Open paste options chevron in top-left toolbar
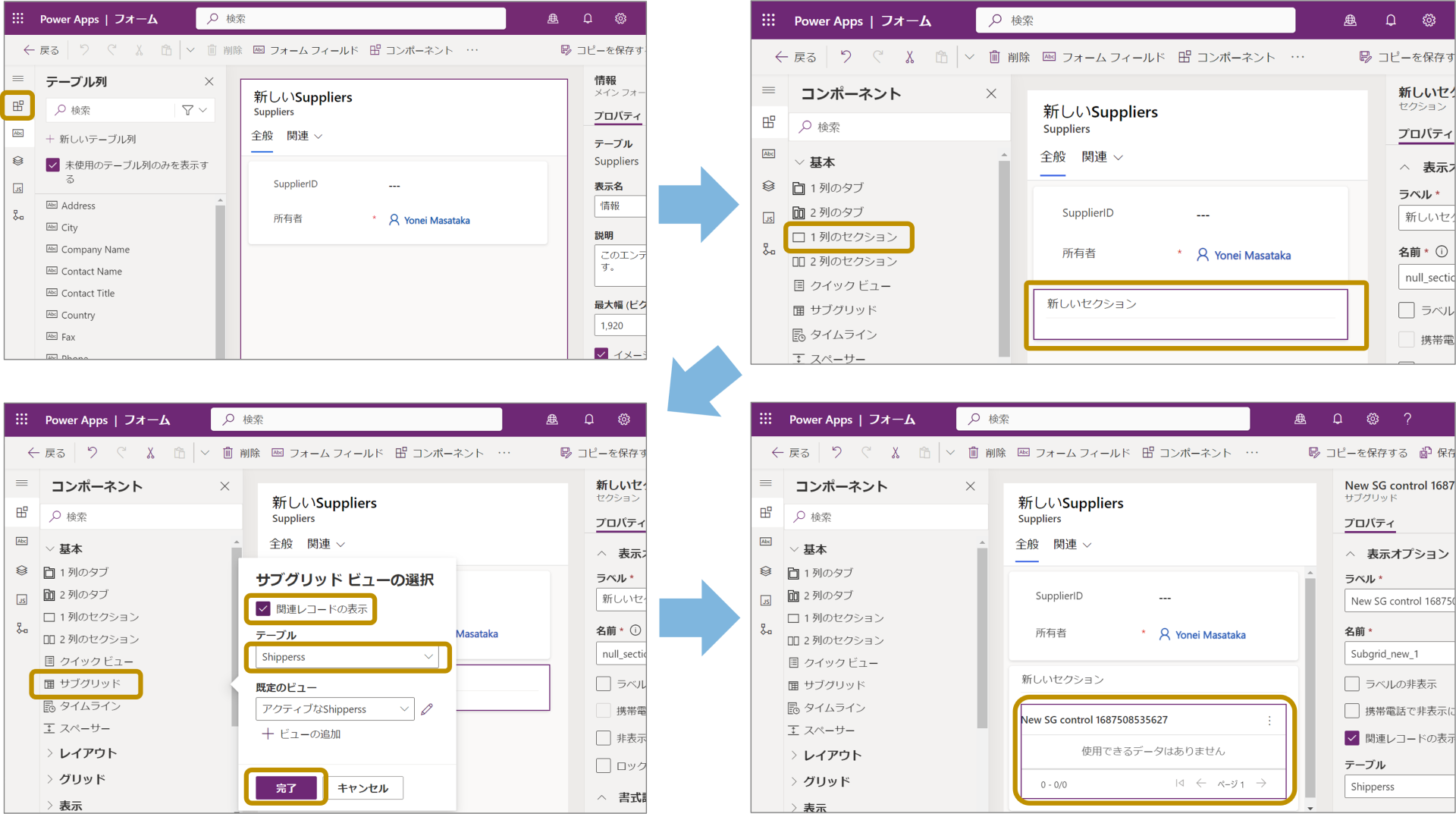 click(x=190, y=50)
